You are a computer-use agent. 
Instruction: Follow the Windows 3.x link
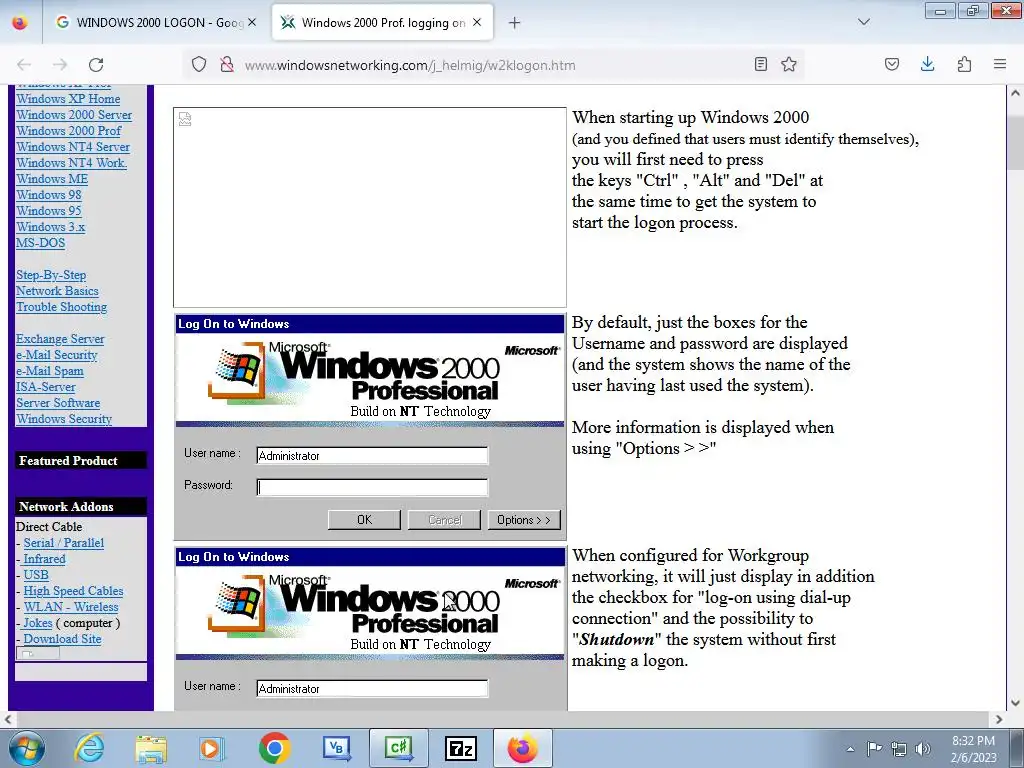51,227
